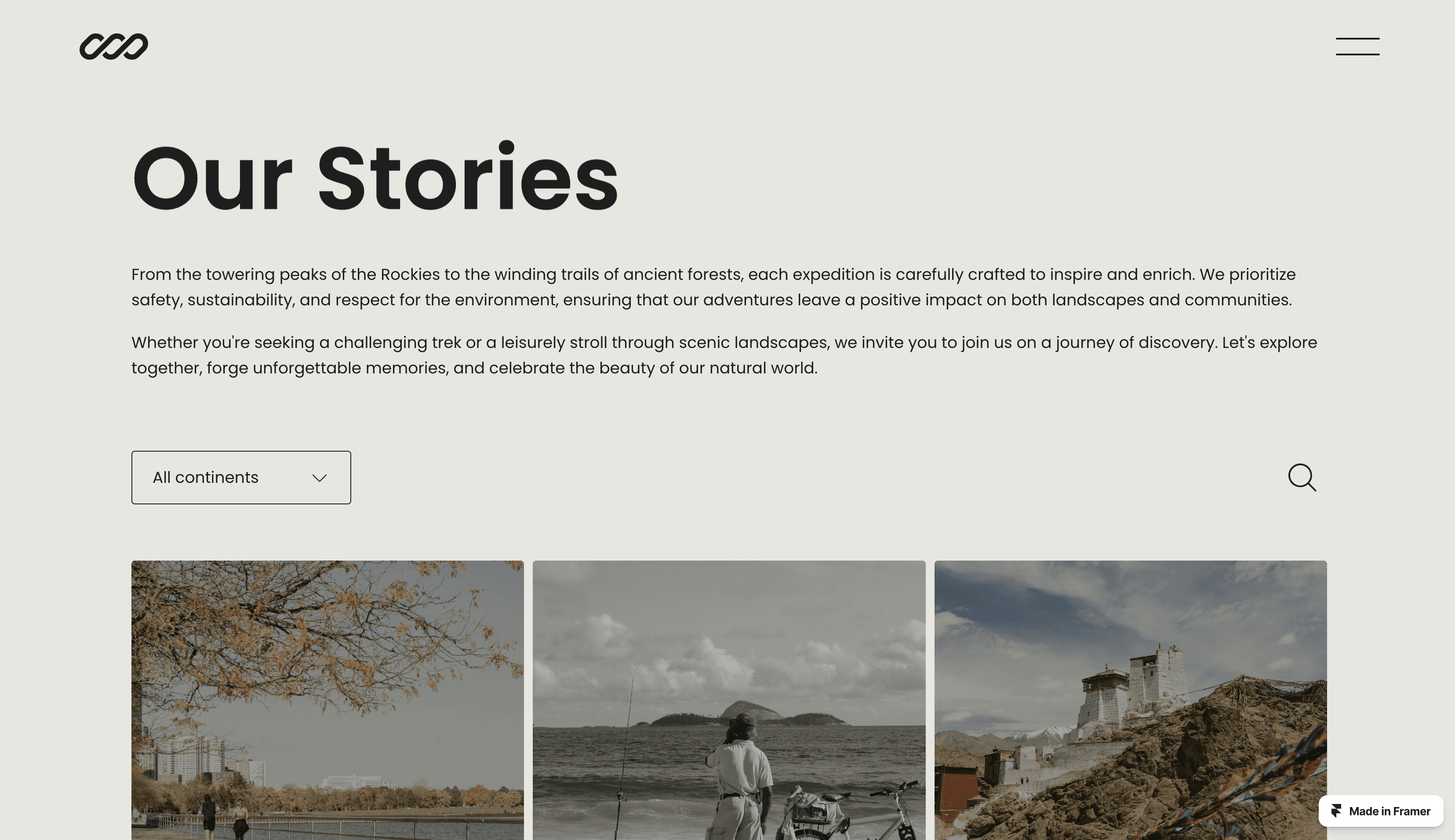
Task: Open the fisherman by the sea story image
Action: click(729, 700)
